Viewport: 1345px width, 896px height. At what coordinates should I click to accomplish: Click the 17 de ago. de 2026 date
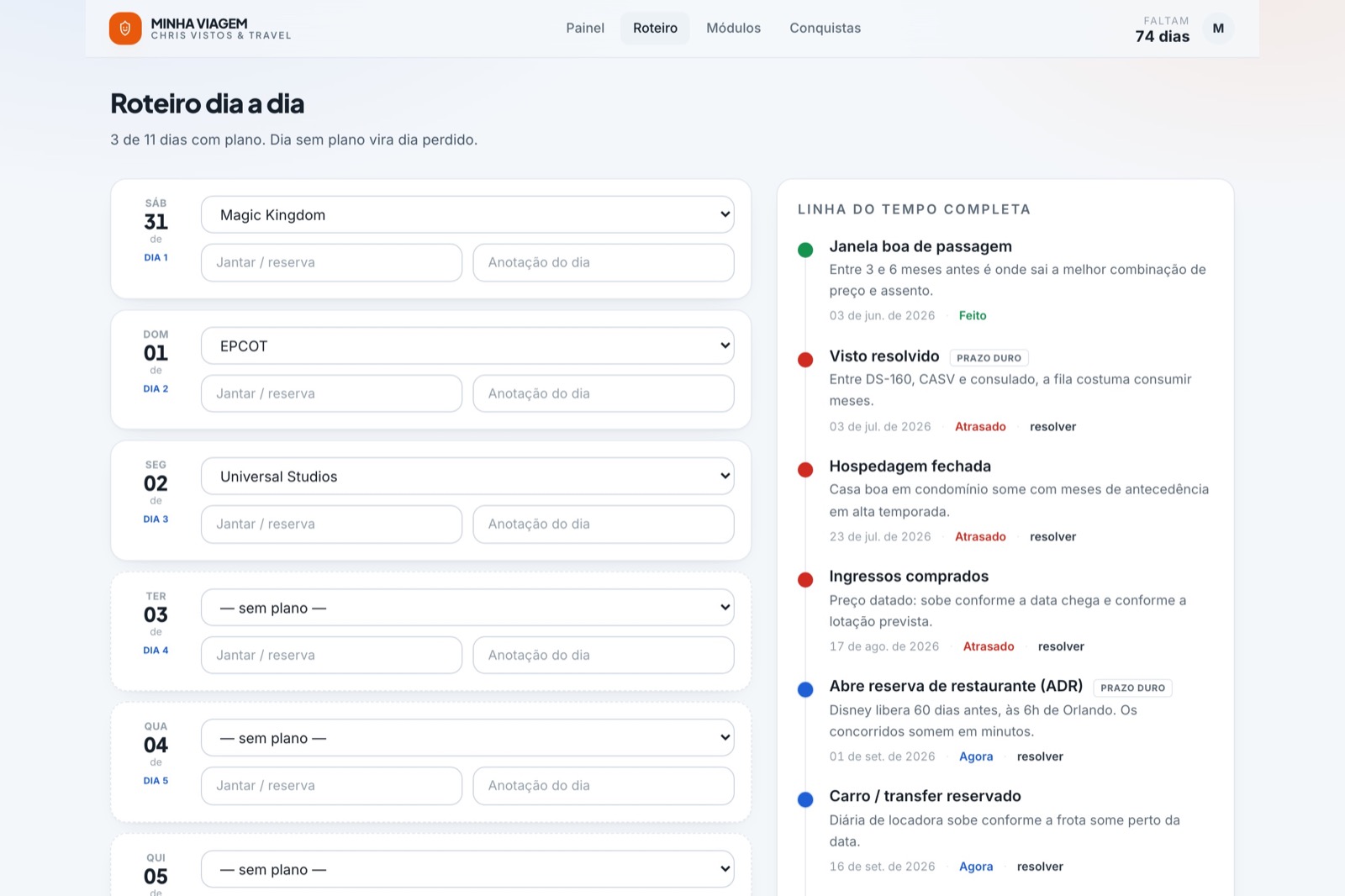click(x=884, y=646)
